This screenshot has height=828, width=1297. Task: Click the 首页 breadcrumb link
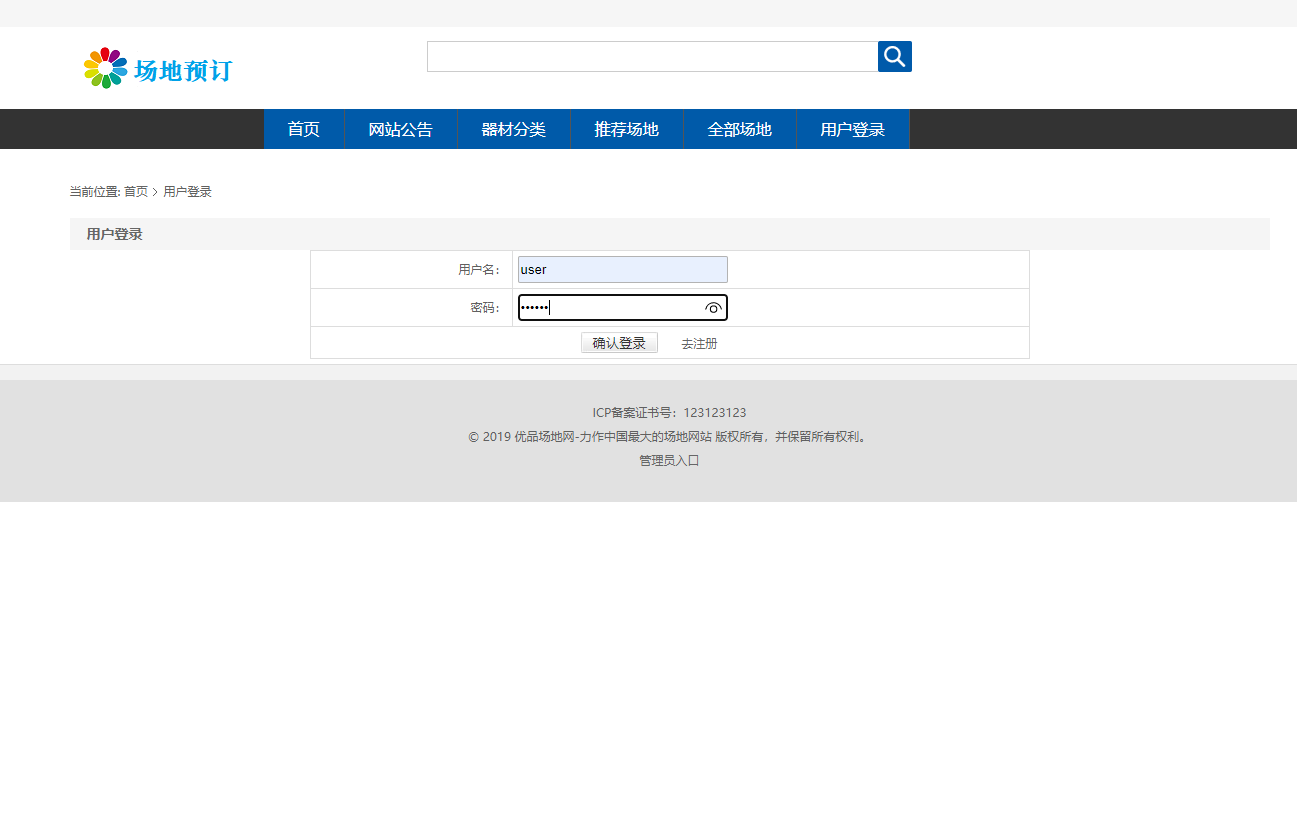(134, 191)
